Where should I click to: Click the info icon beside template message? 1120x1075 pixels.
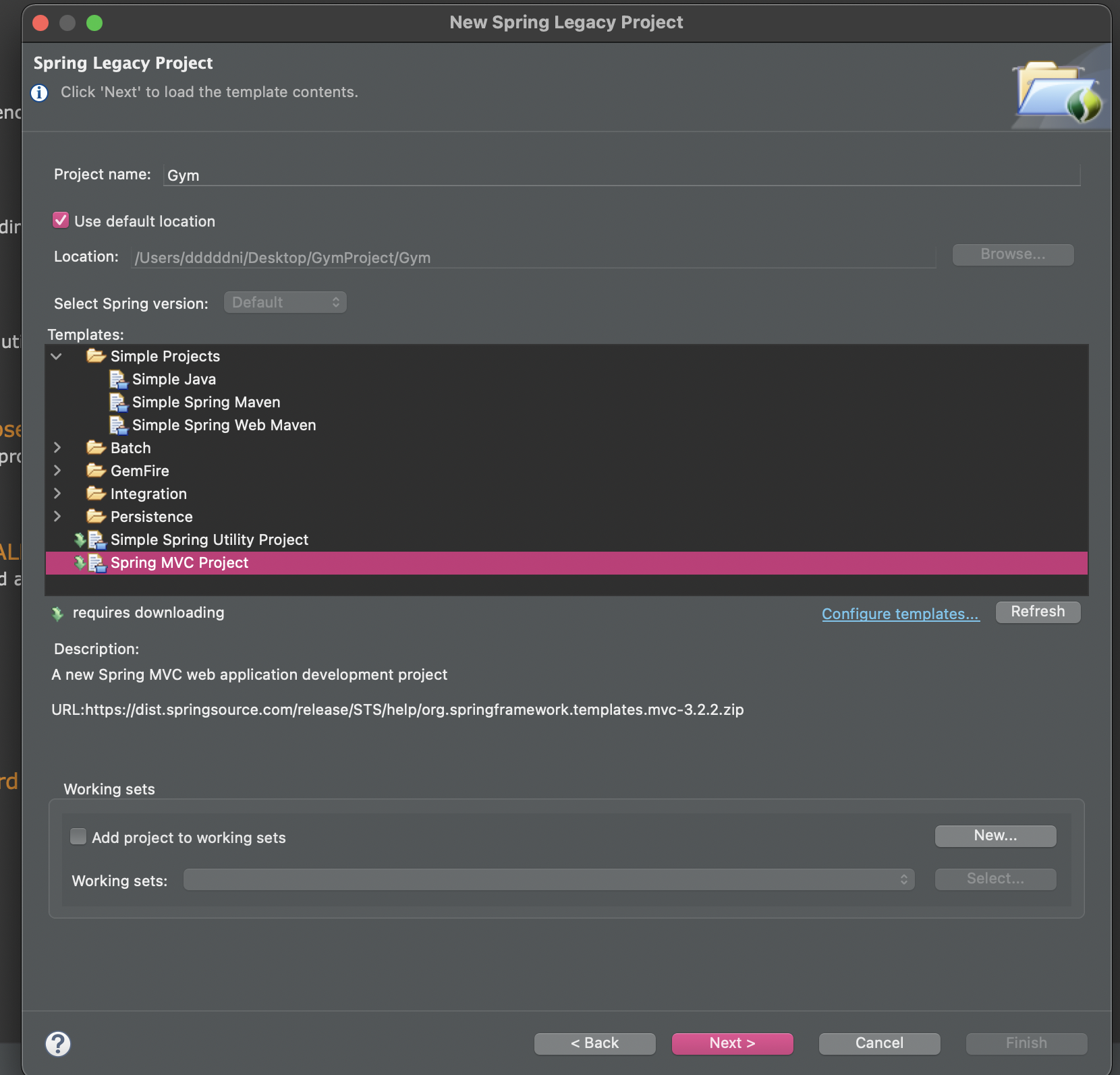(x=40, y=92)
